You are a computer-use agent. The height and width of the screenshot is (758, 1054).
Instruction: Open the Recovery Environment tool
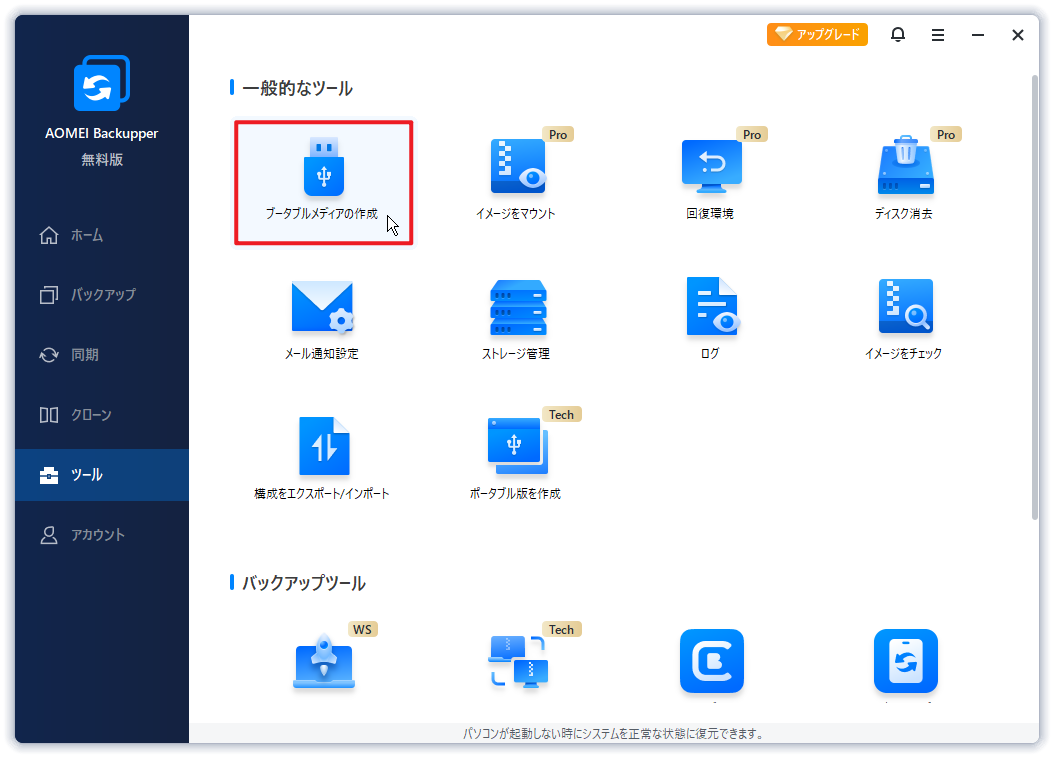[711, 180]
